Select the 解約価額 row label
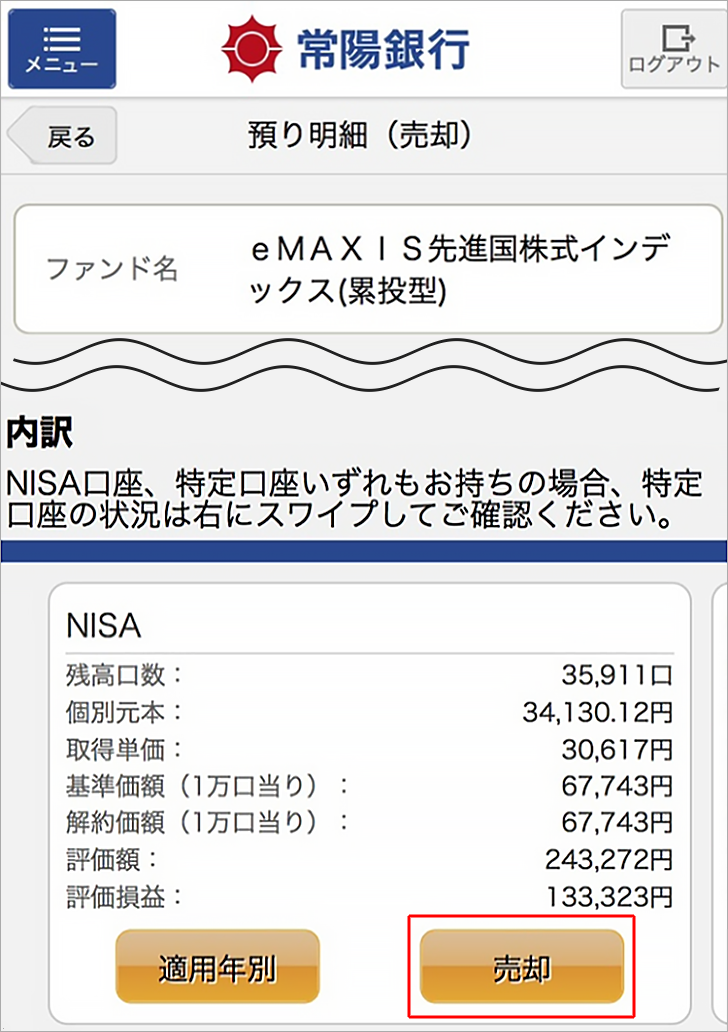The width and height of the screenshot is (728, 1032). (207, 822)
